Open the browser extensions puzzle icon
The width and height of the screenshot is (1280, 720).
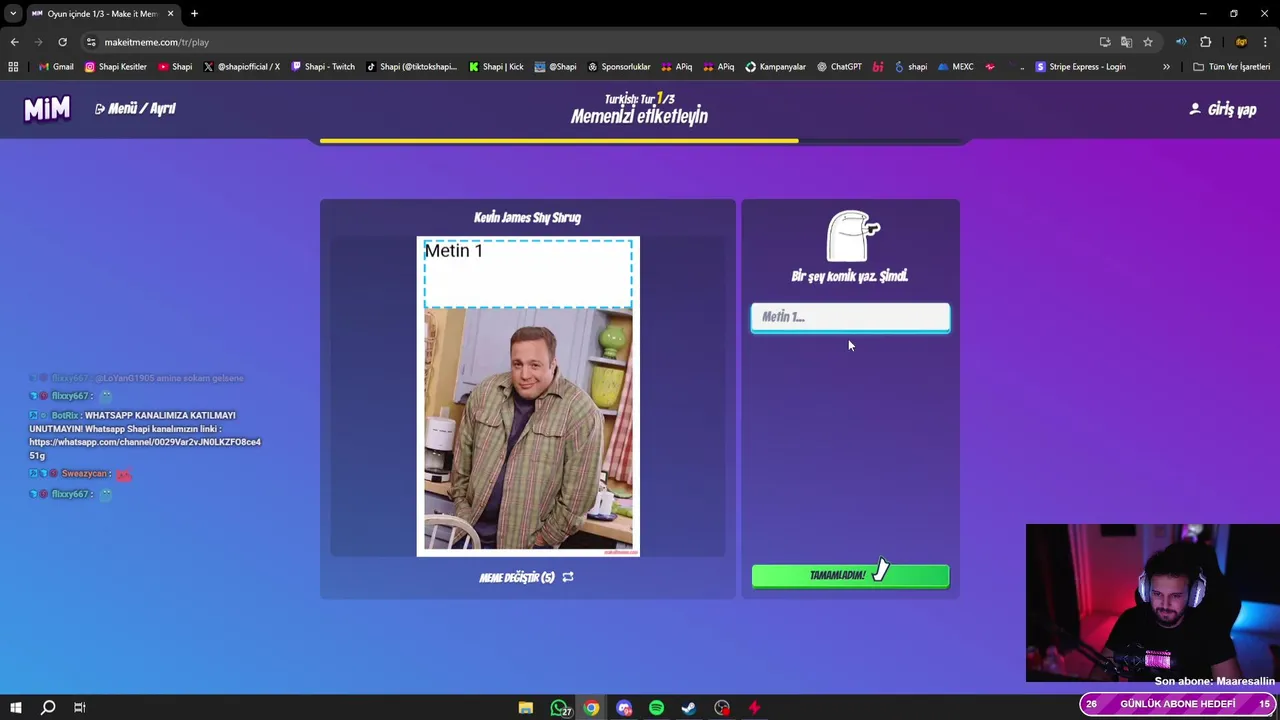pyautogui.click(x=1205, y=42)
